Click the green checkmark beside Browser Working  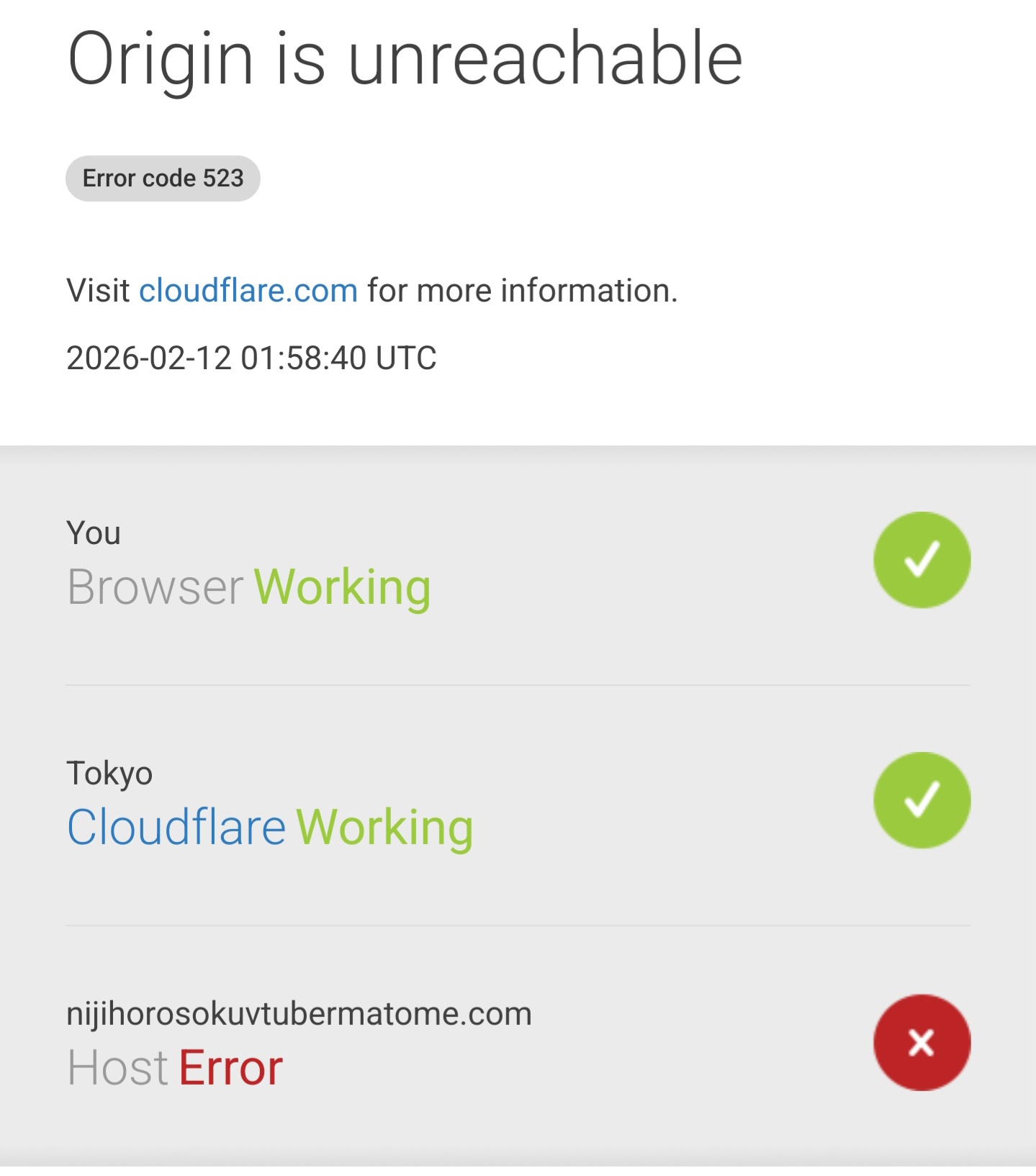pyautogui.click(x=922, y=560)
